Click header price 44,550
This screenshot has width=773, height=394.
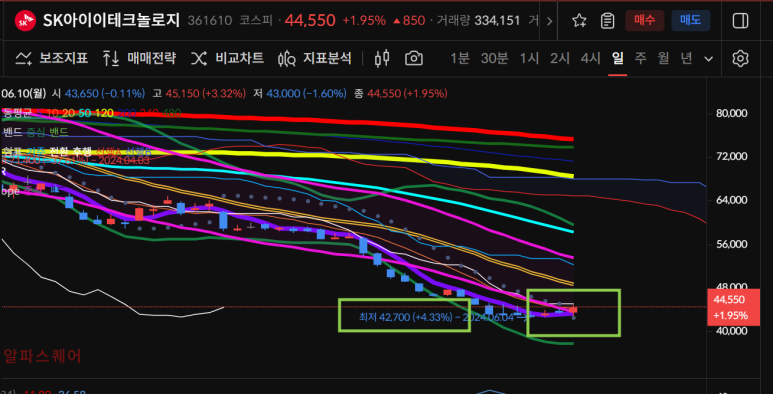(310, 20)
